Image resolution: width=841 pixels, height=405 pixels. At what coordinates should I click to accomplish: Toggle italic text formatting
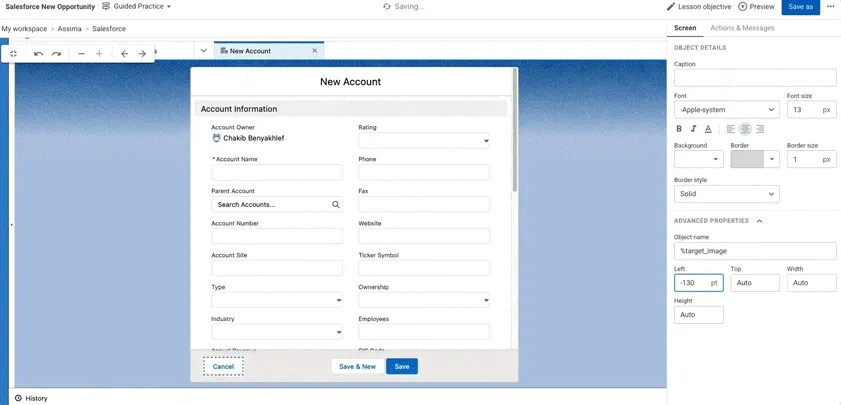point(693,129)
